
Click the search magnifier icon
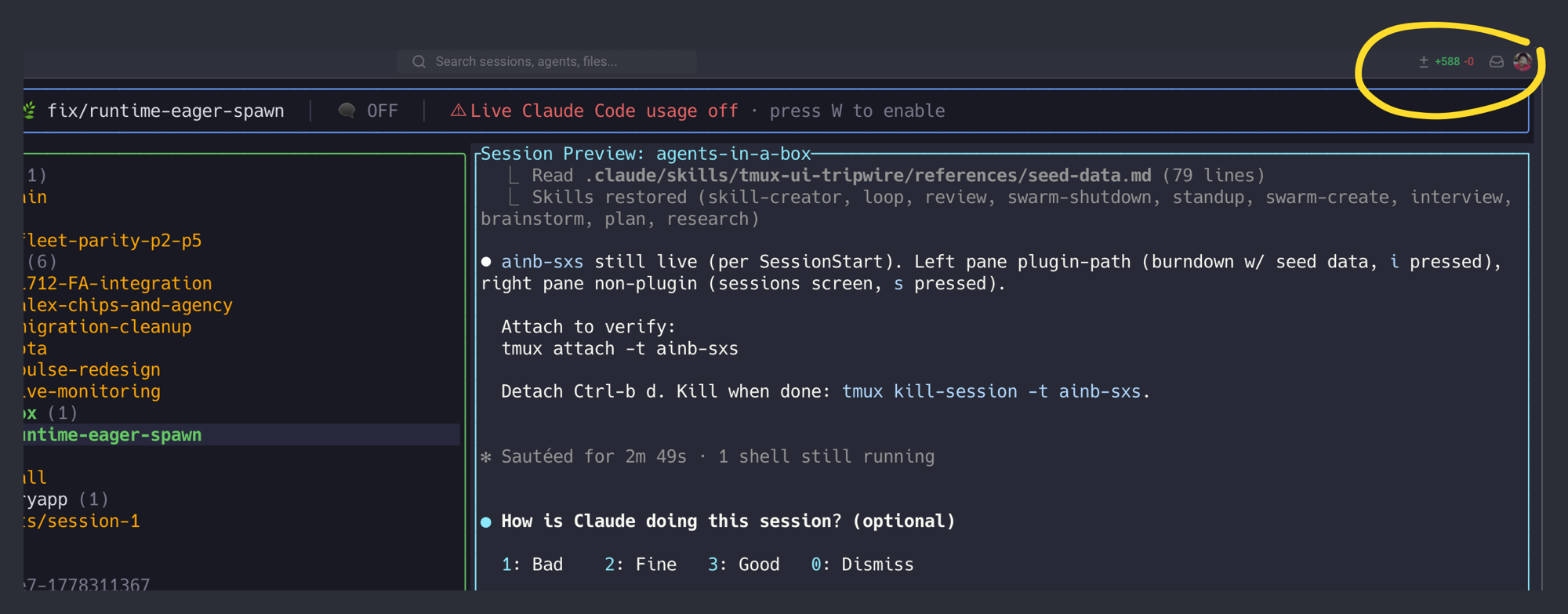[419, 61]
